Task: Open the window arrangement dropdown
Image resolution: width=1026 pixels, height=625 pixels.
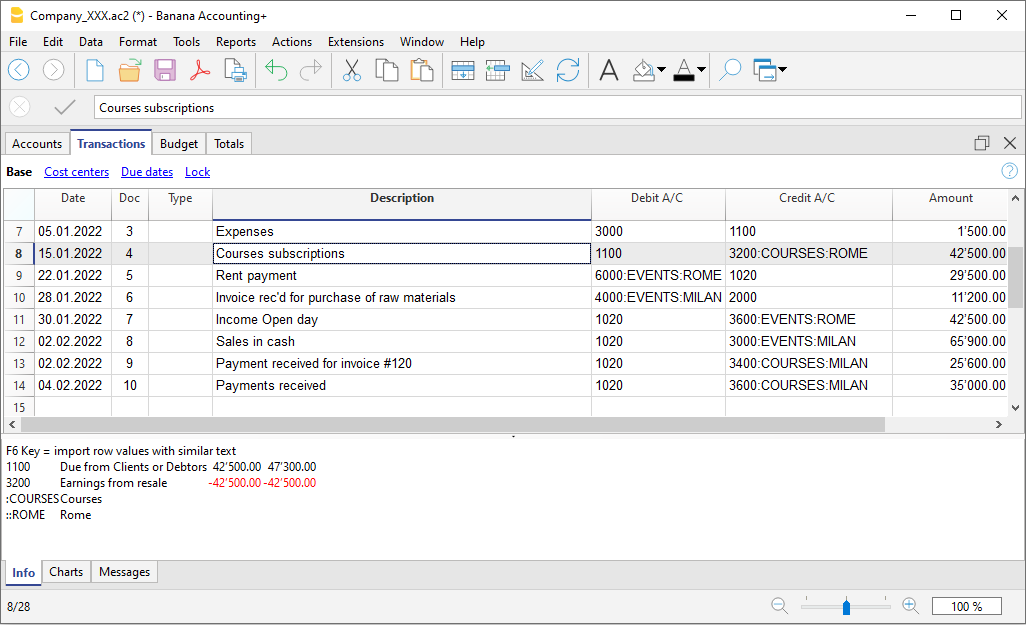Action: pos(781,70)
